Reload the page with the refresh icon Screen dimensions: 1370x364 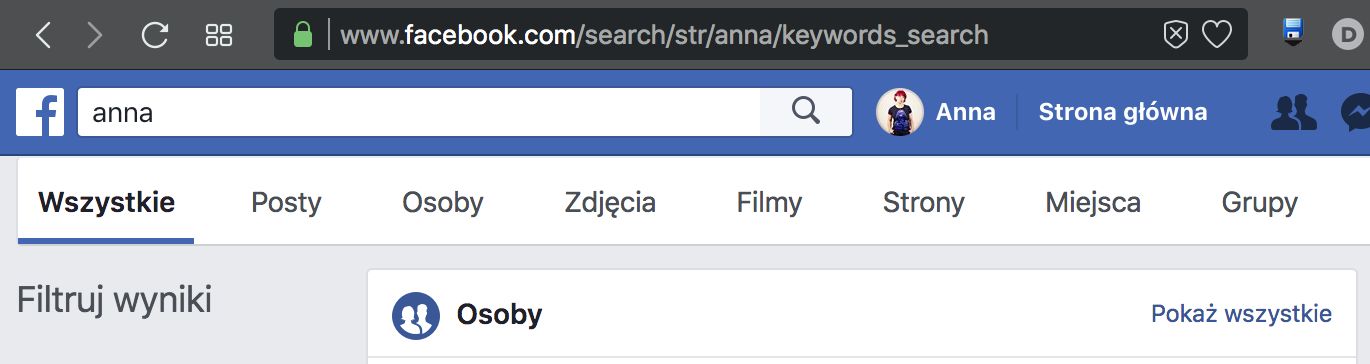[x=155, y=36]
